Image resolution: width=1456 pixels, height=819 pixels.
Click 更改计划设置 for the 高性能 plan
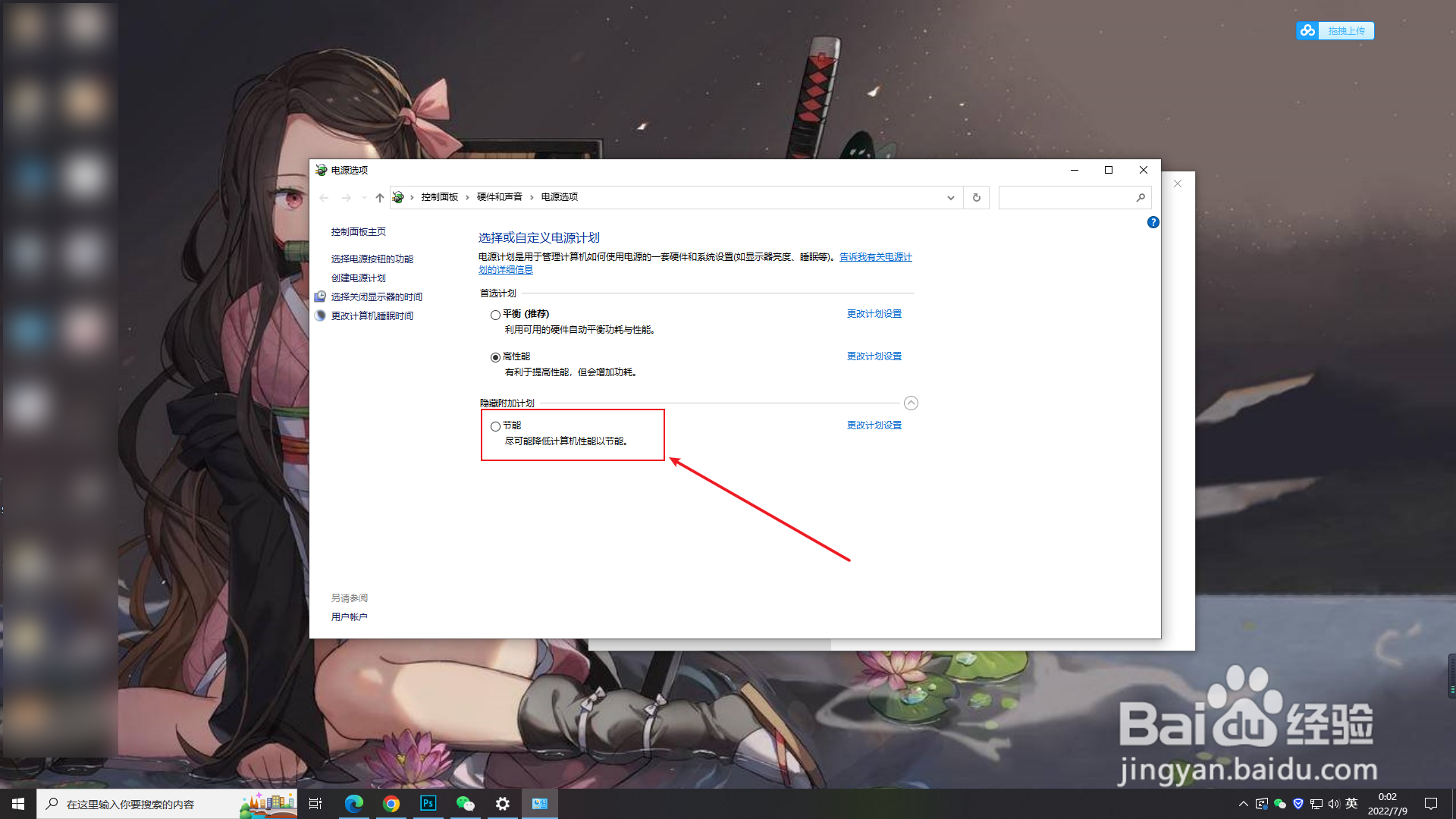[x=874, y=356]
